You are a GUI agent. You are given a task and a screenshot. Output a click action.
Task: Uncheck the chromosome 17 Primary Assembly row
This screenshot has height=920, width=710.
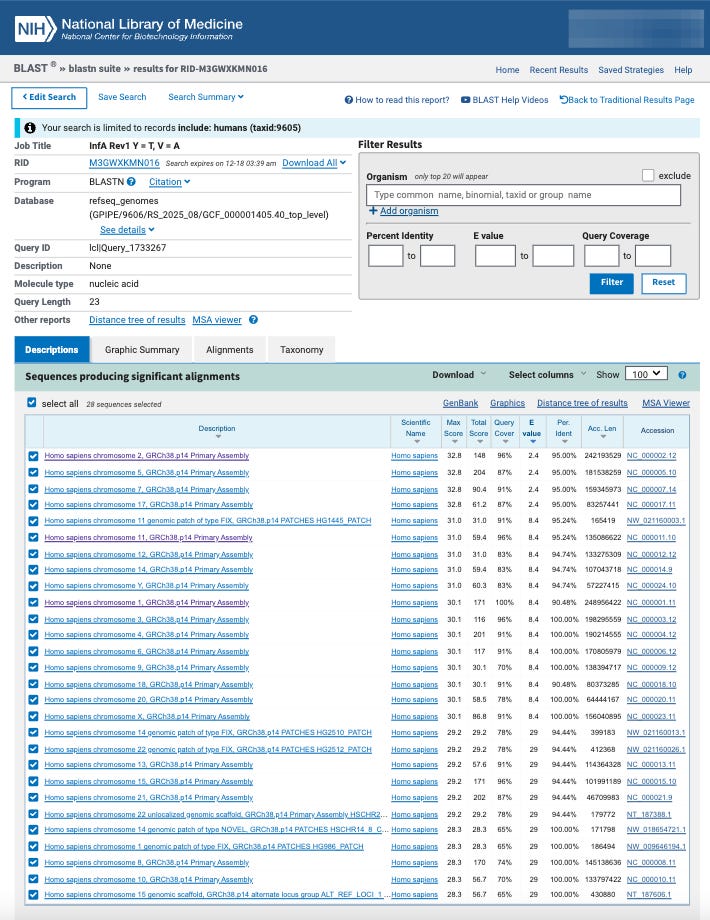point(33,505)
